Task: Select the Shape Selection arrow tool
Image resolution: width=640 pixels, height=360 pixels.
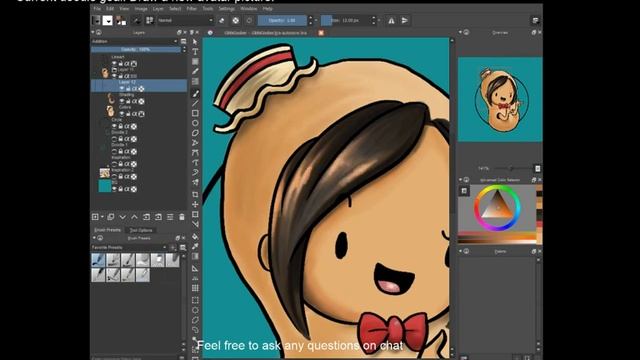Action: 195,42
